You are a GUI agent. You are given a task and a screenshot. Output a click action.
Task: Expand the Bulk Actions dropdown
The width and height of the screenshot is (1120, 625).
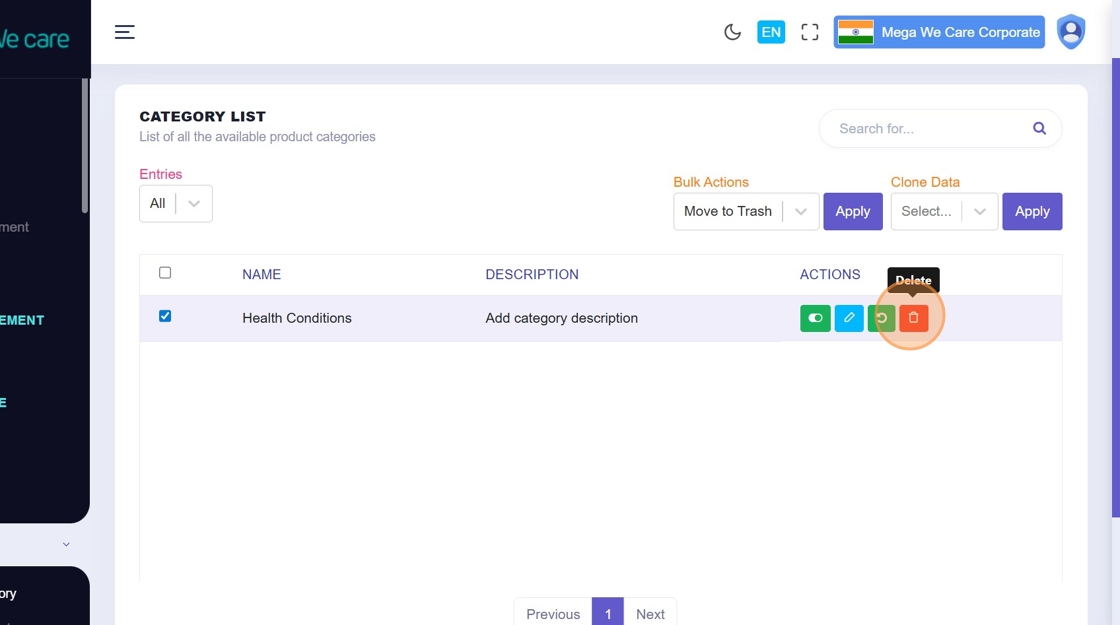coord(746,211)
